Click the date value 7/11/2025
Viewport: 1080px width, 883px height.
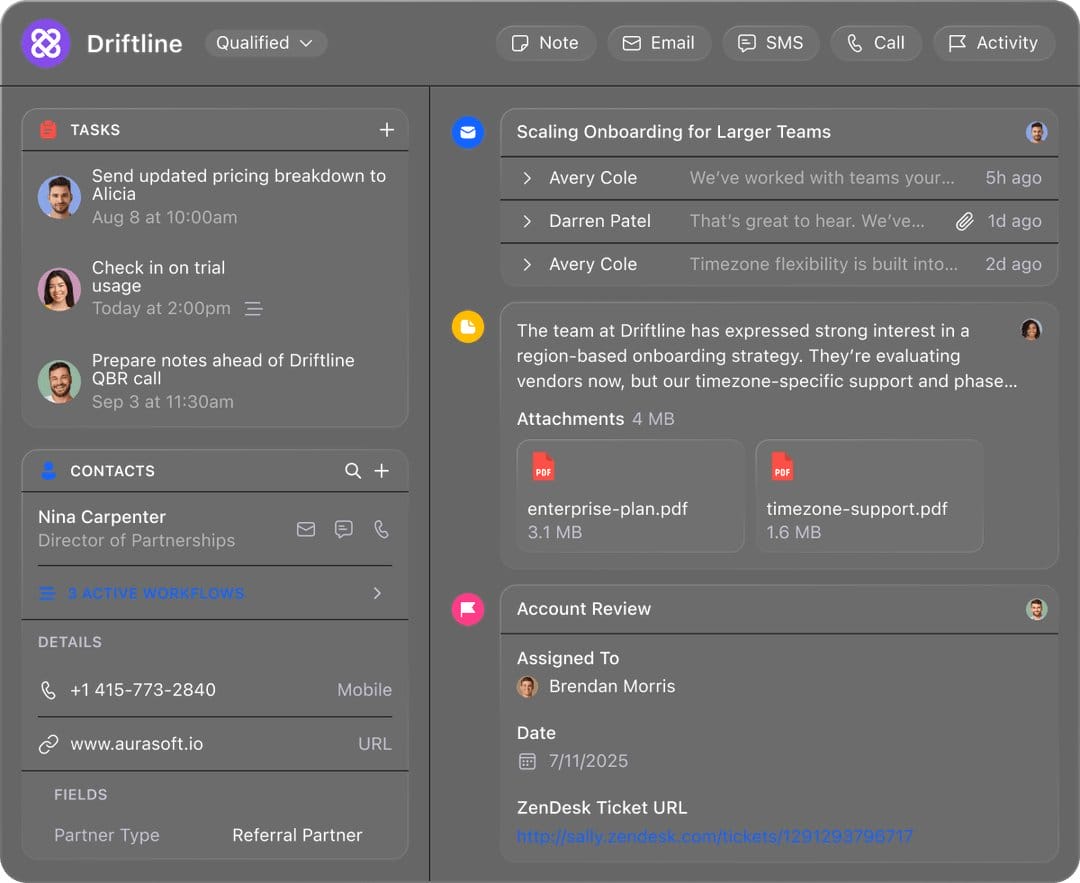(588, 761)
